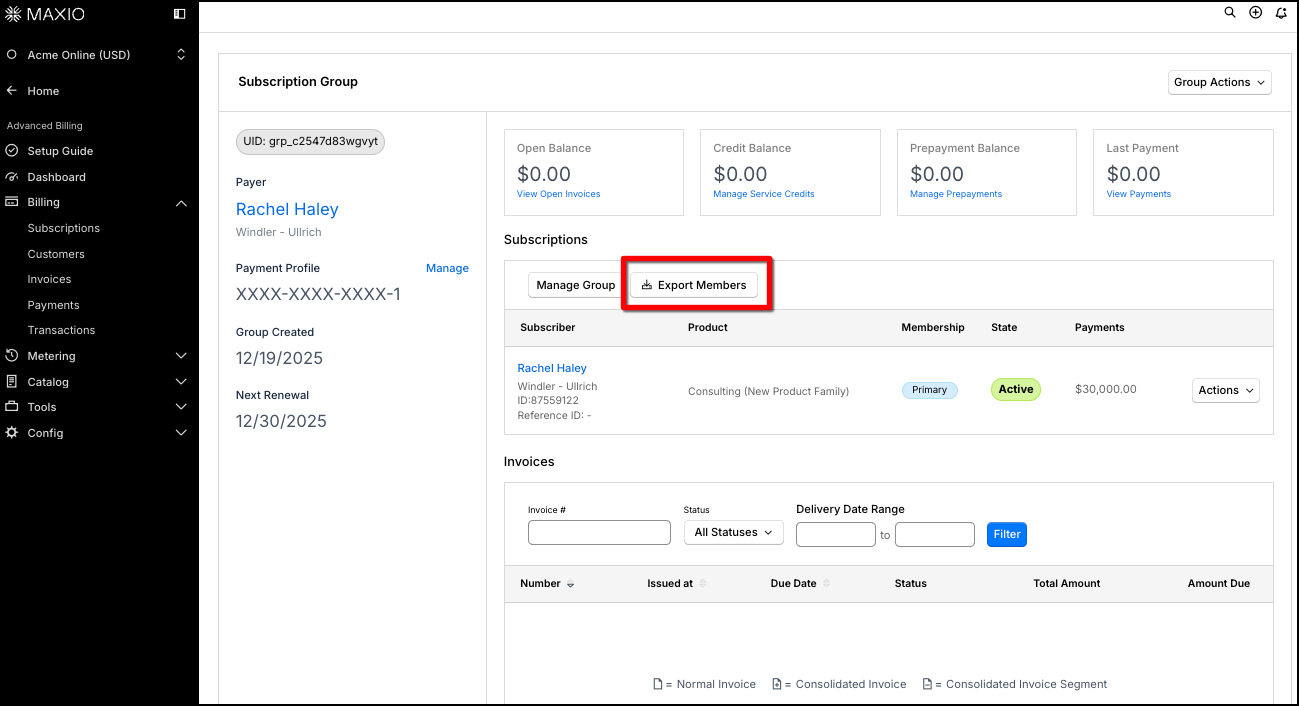Click the Setup Guide checkmark icon

pos(12,151)
